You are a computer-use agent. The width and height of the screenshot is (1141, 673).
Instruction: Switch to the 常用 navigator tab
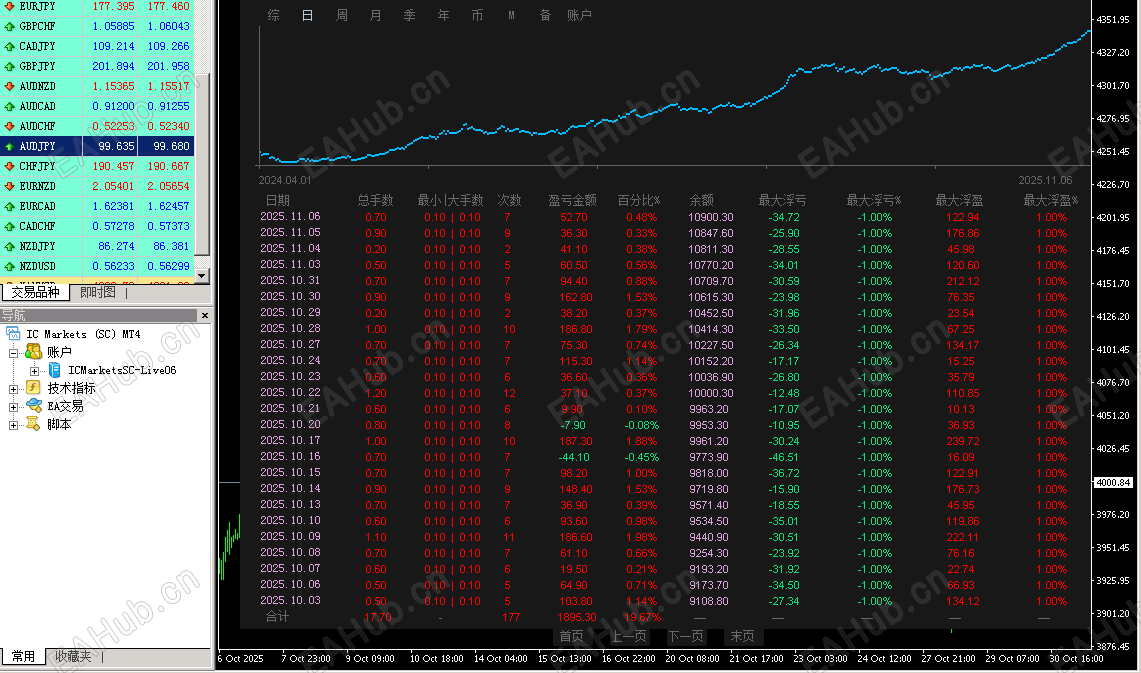(x=23, y=656)
